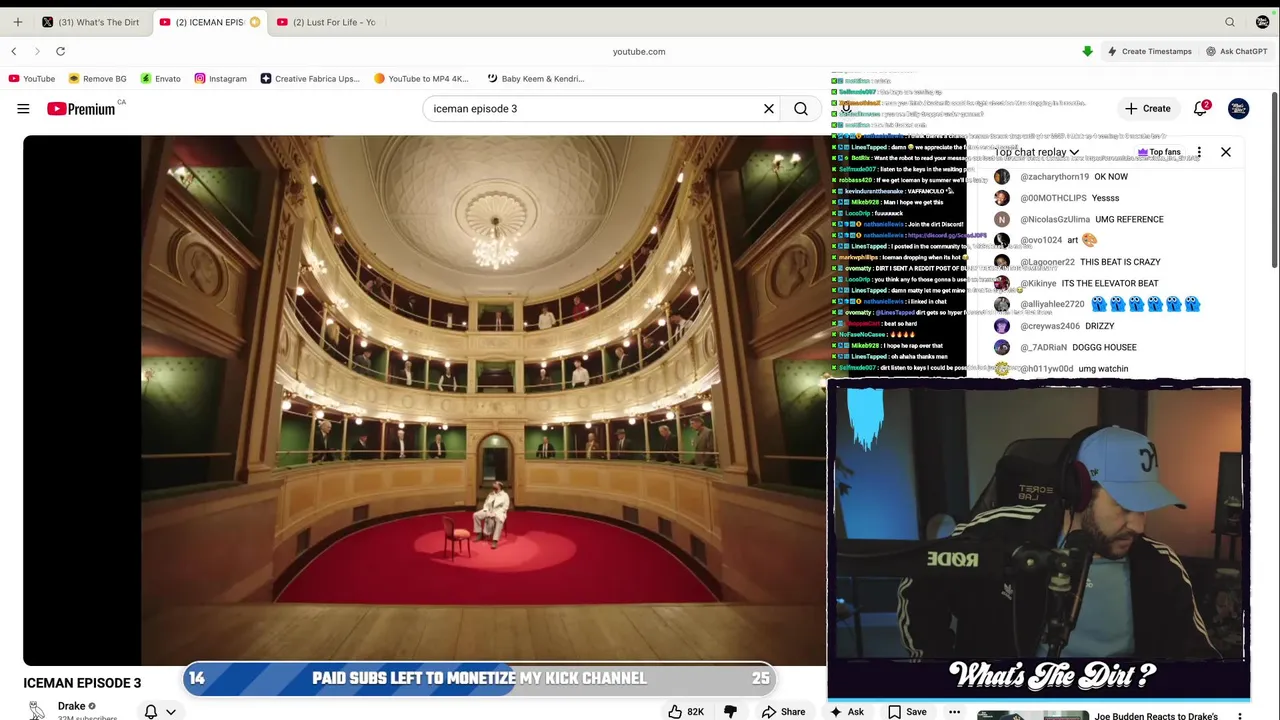Open the notifications bell with 2 badge

coord(1200,108)
